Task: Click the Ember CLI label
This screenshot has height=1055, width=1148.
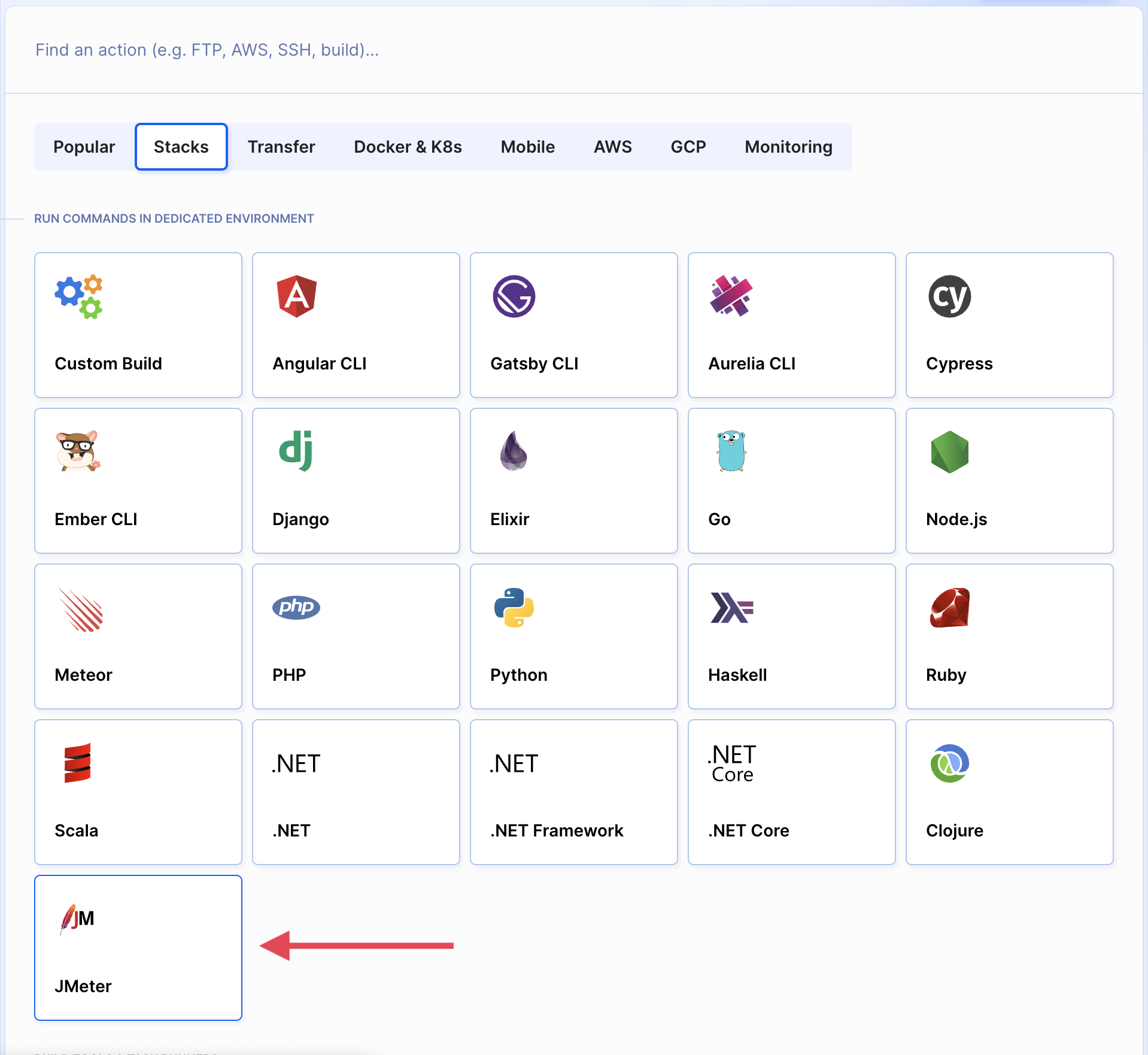Action: pyautogui.click(x=96, y=519)
